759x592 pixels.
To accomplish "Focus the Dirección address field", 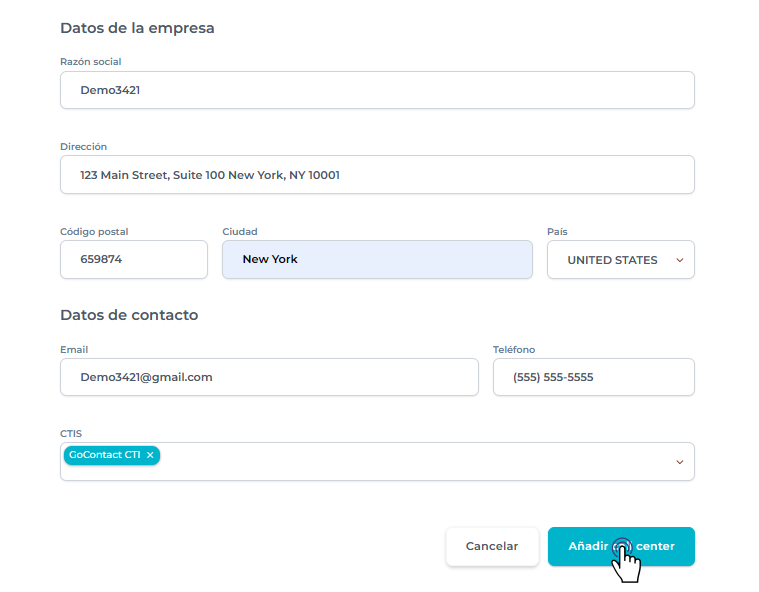I will (377, 175).
